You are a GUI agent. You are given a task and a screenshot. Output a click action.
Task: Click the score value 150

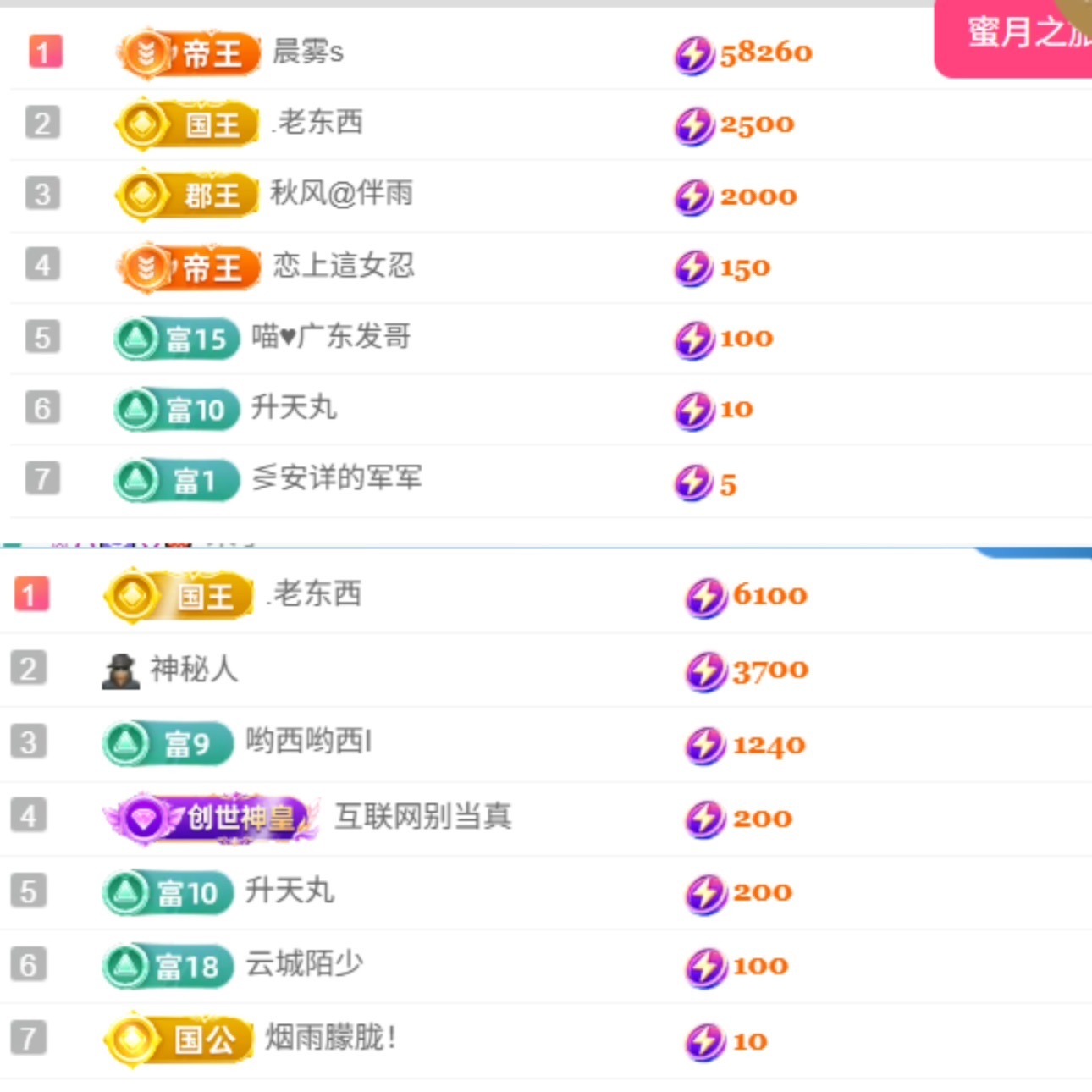click(745, 268)
